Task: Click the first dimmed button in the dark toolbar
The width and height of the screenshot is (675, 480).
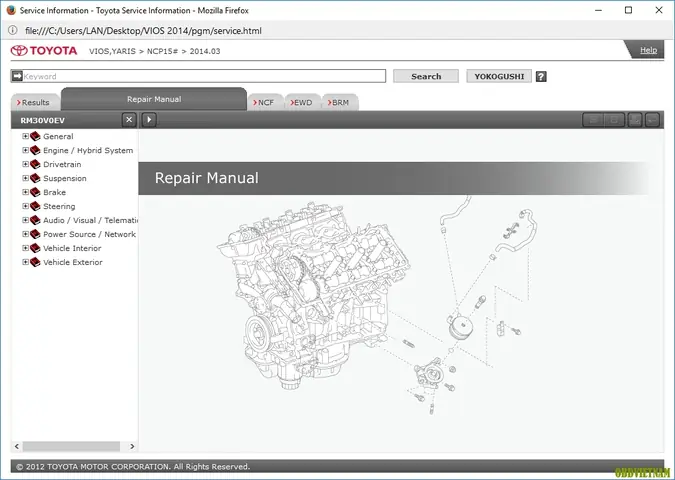Action: tap(593, 120)
